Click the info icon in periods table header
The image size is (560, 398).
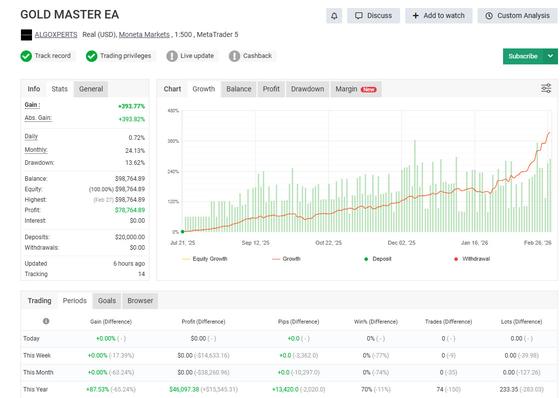(x=46, y=321)
